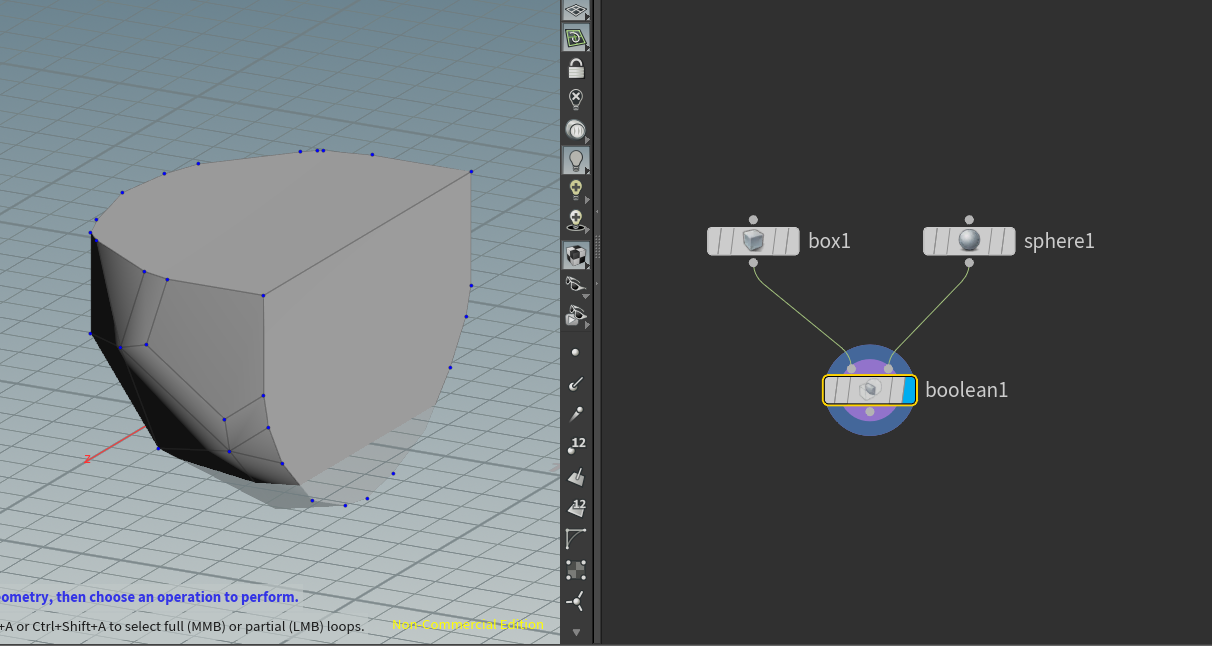Image resolution: width=1212 pixels, height=646 pixels.
Task: Select the box1 node
Action: 753,241
